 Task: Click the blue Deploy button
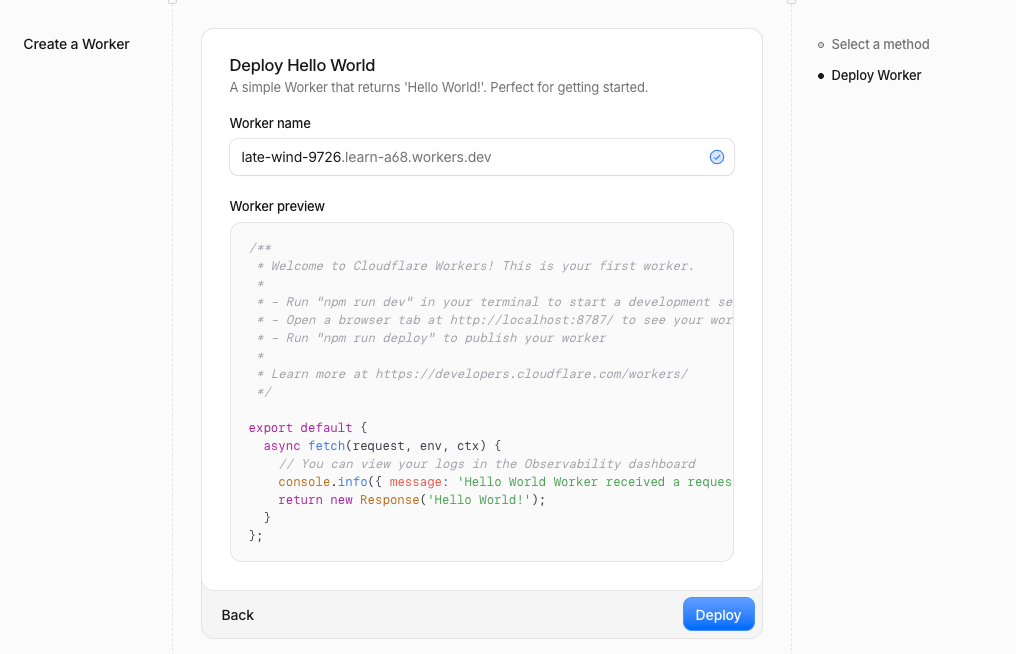coord(719,614)
